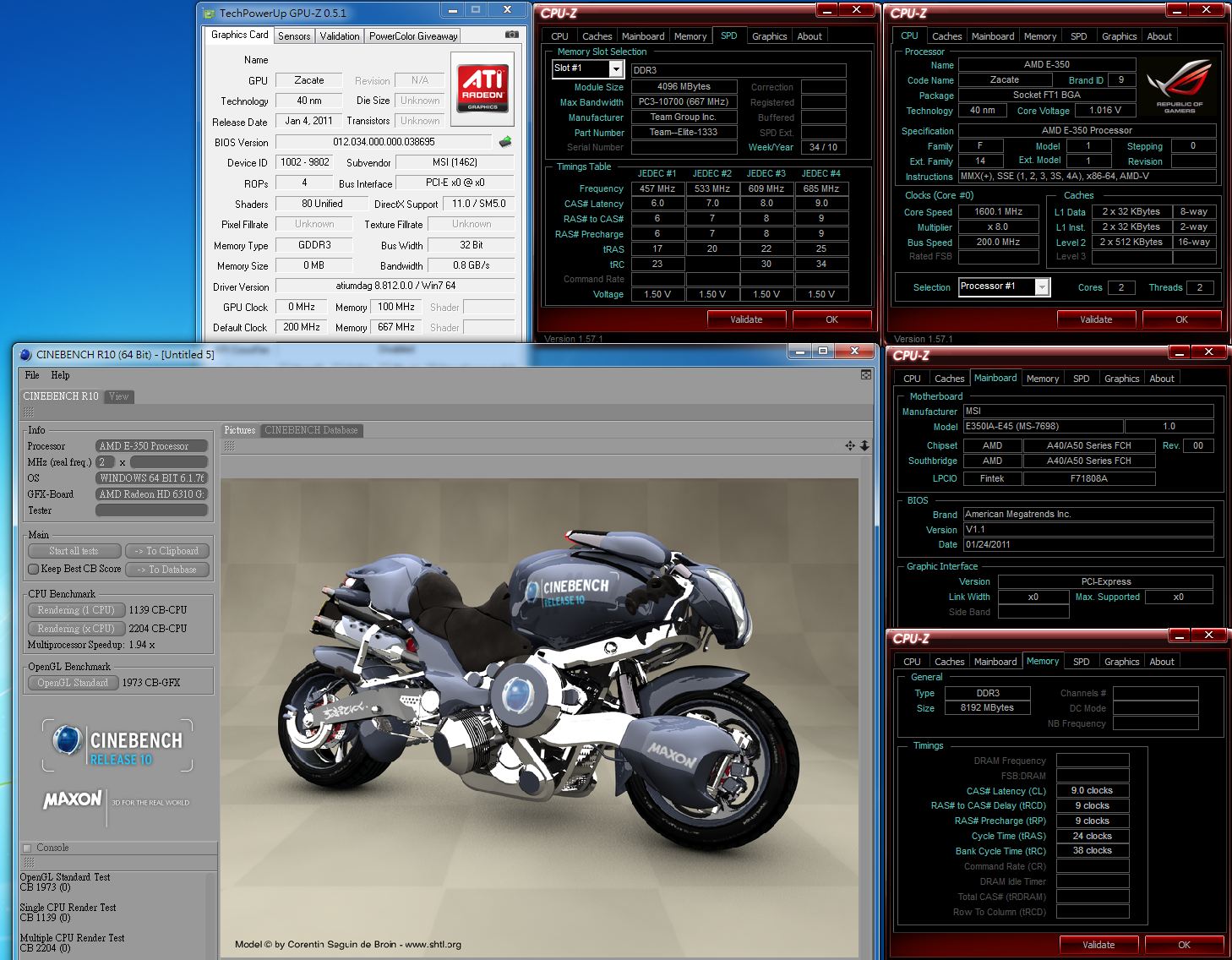The height and width of the screenshot is (960, 1232).
Task: Open Graphics tab in Memory CPU-Z window
Action: point(1121,662)
